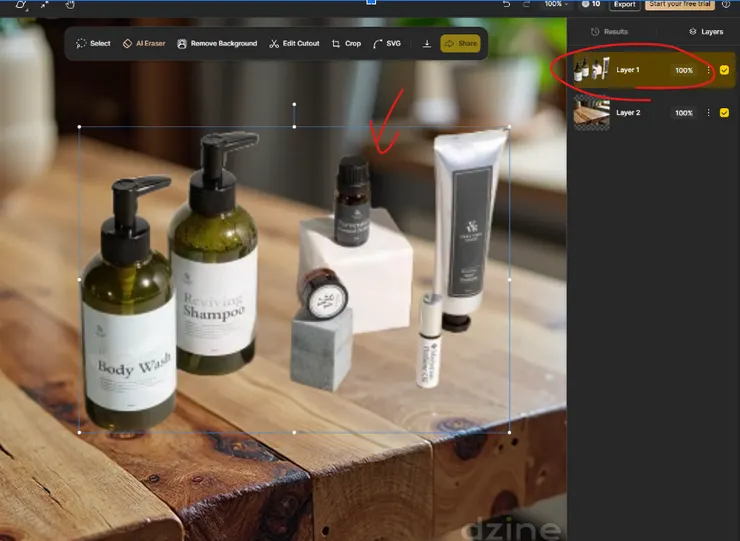Click the rotation handle above the selection
The height and width of the screenshot is (541, 740).
[294, 104]
